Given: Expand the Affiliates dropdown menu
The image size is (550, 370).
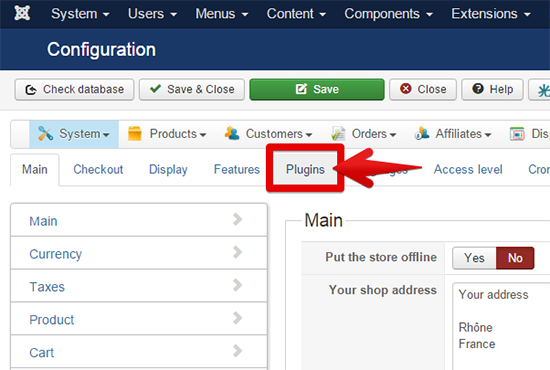Looking at the screenshot, I should pyautogui.click(x=453, y=134).
